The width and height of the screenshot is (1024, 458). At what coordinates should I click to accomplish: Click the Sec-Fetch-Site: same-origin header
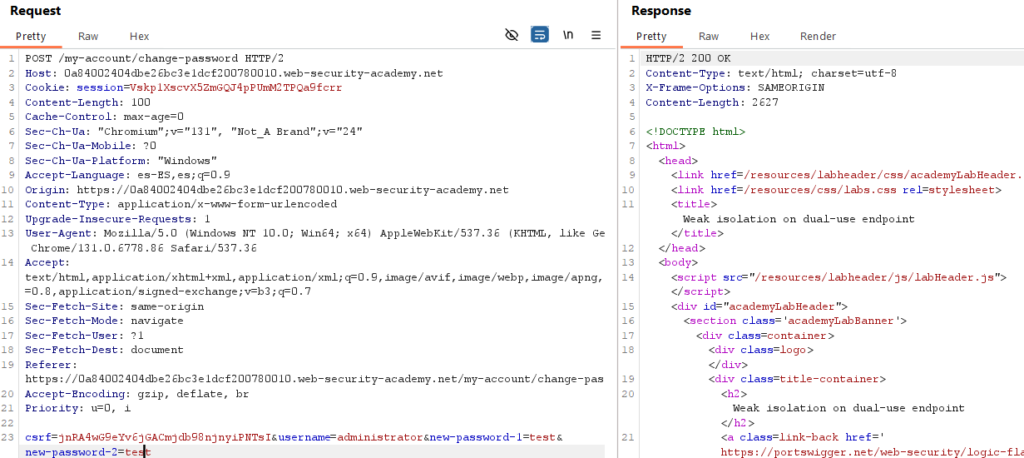[x=114, y=306]
